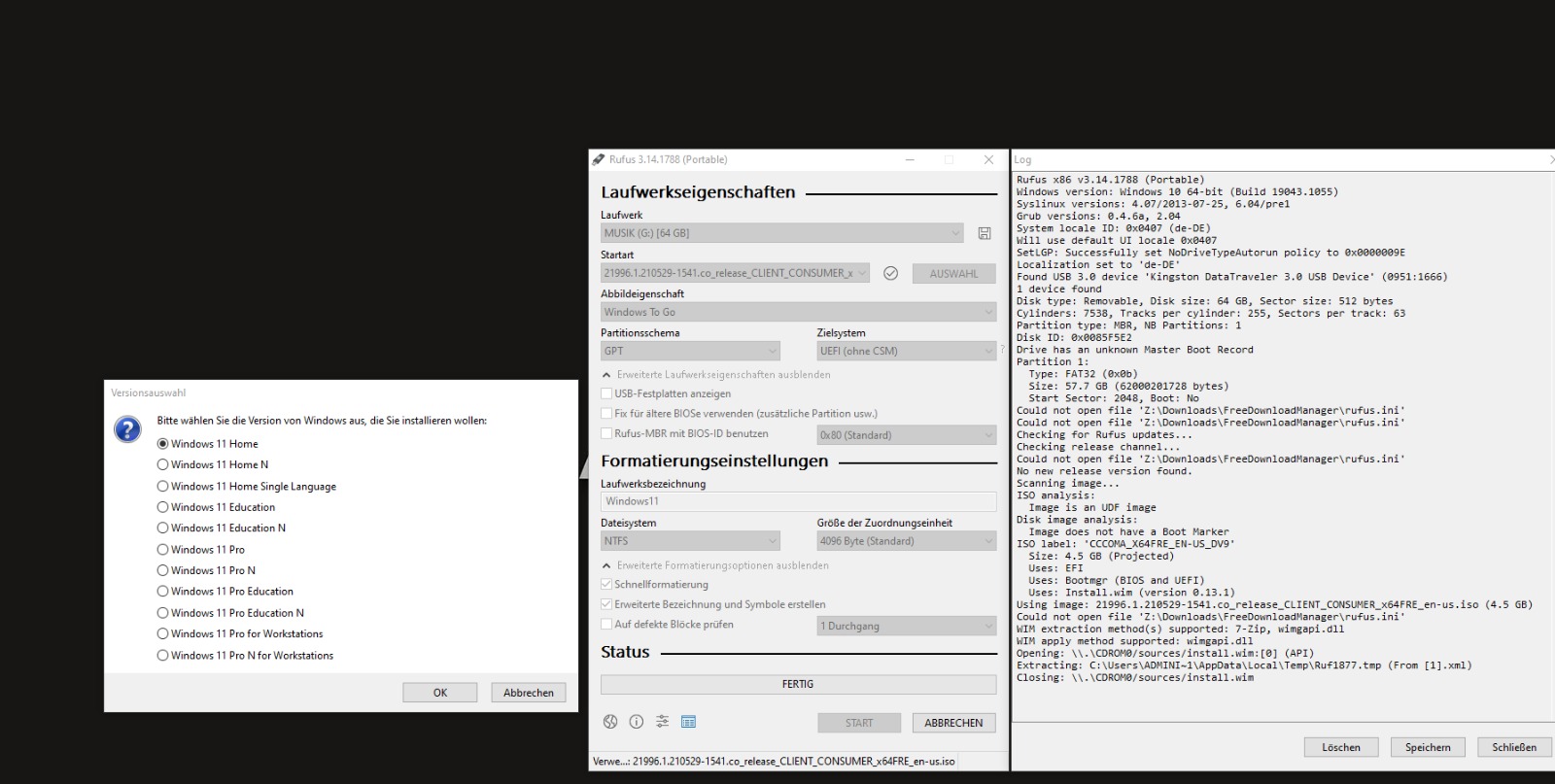Select Windows 11 Home N option

[x=212, y=465]
